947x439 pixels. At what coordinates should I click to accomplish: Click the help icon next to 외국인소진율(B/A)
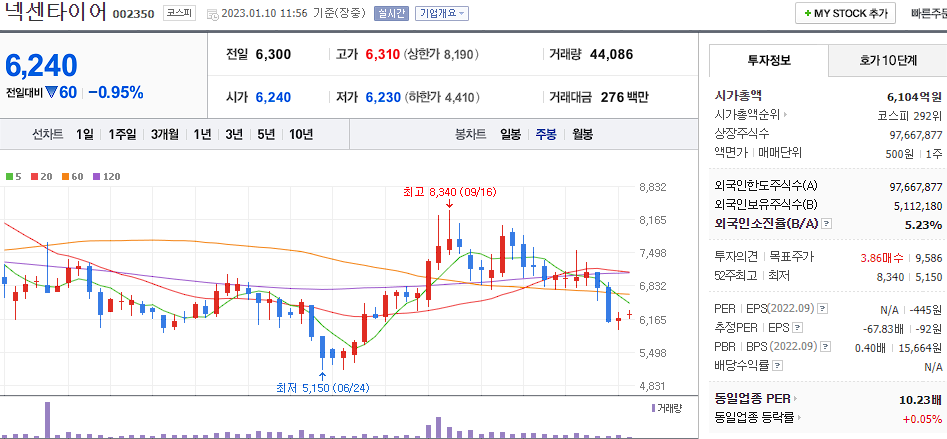click(827, 224)
